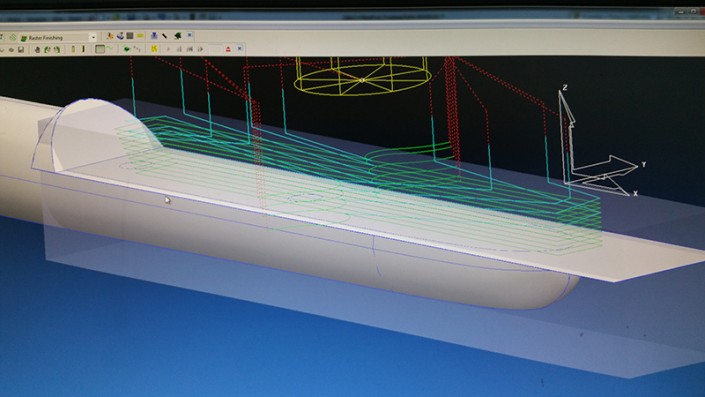
Task: Click the hand icon in second toolbar
Action: tap(37, 49)
